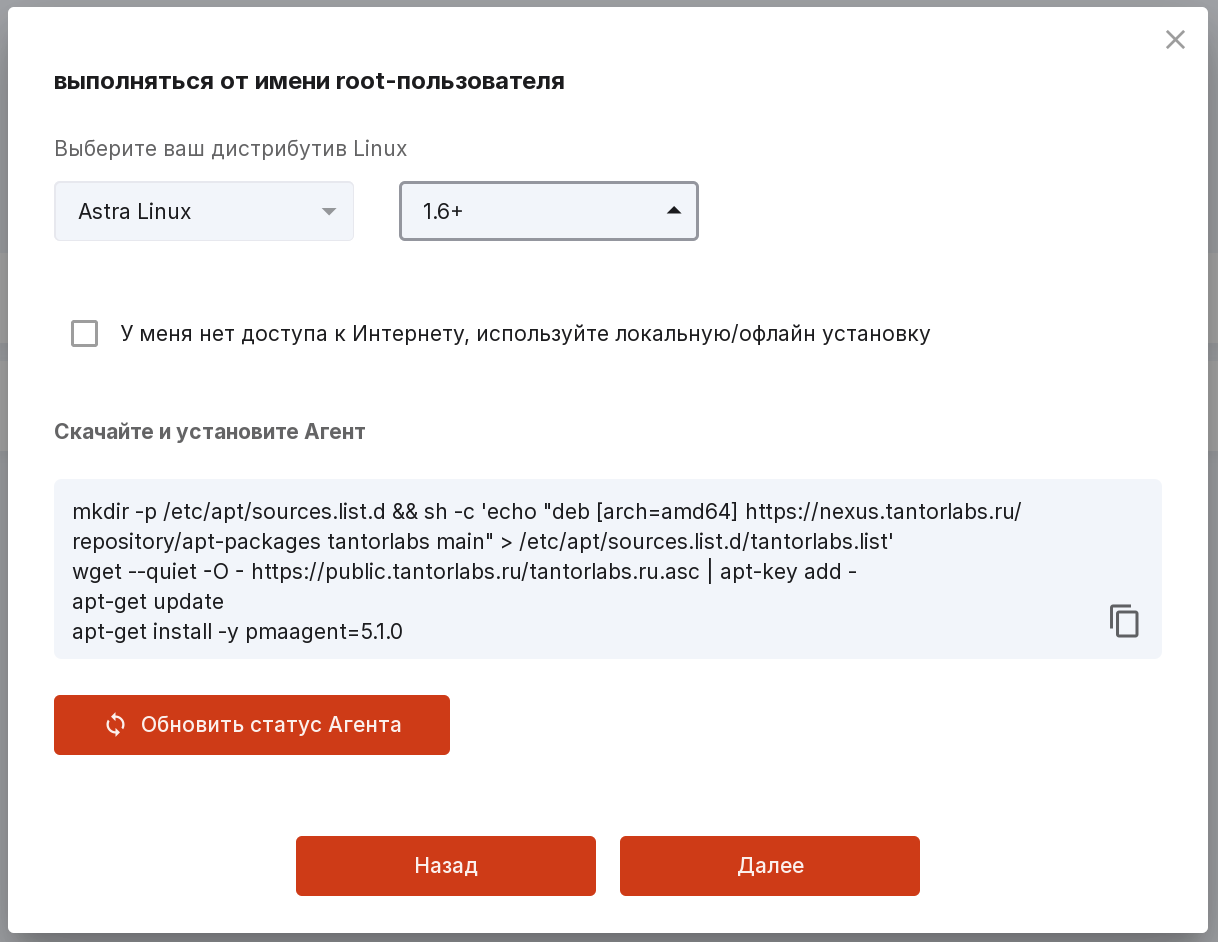Click the Обновить статус Агента button
1218x942 pixels.
click(252, 725)
